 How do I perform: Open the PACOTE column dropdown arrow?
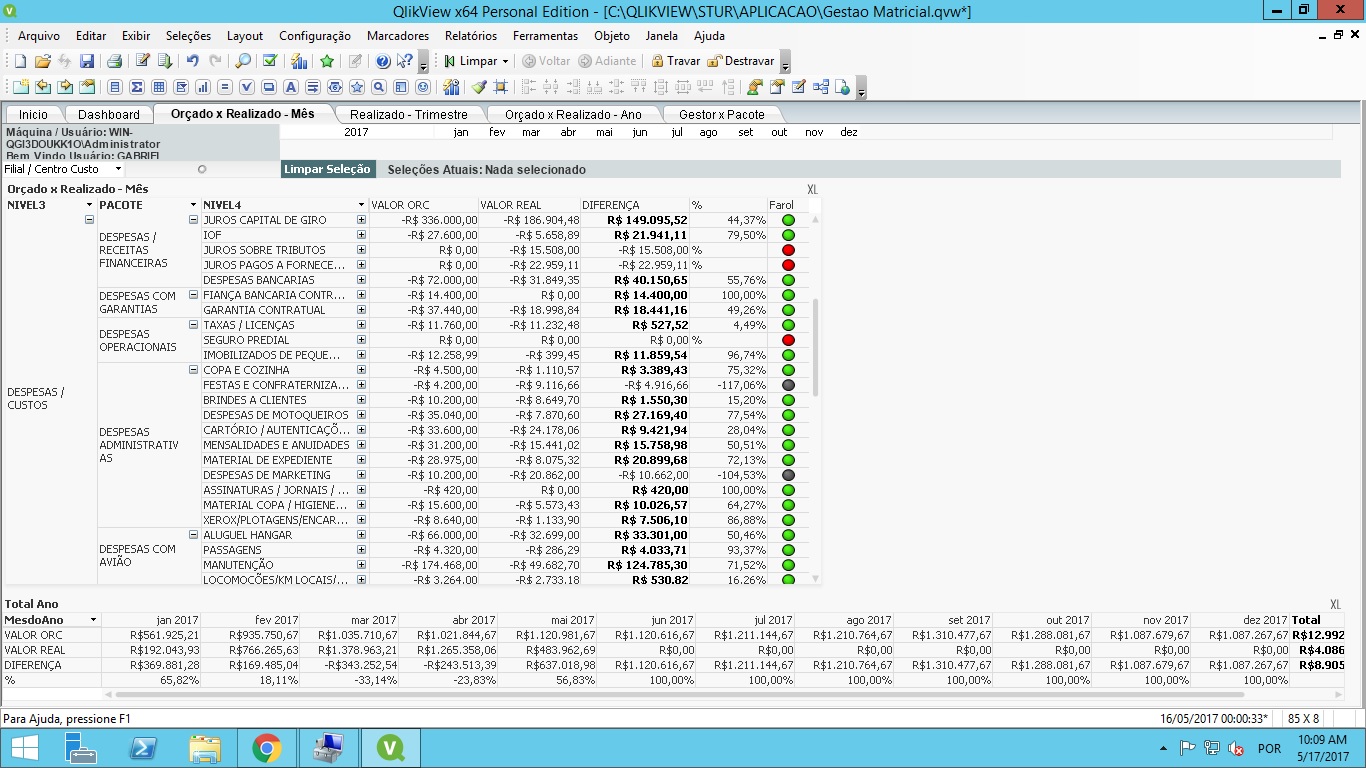(193, 205)
